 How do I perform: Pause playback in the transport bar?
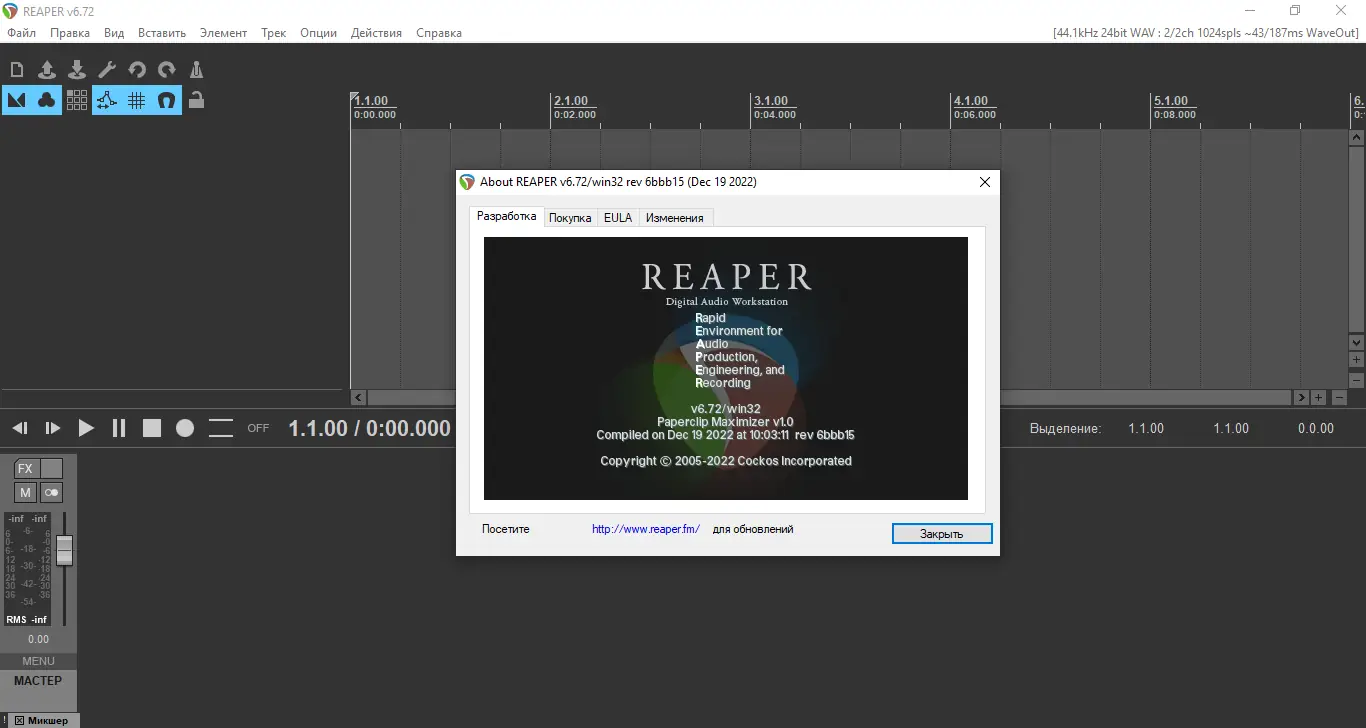coord(119,428)
